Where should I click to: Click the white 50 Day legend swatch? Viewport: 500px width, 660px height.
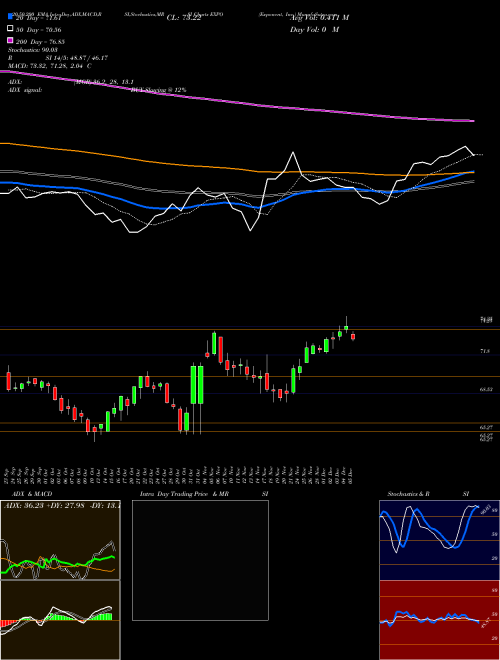tap(11, 29)
